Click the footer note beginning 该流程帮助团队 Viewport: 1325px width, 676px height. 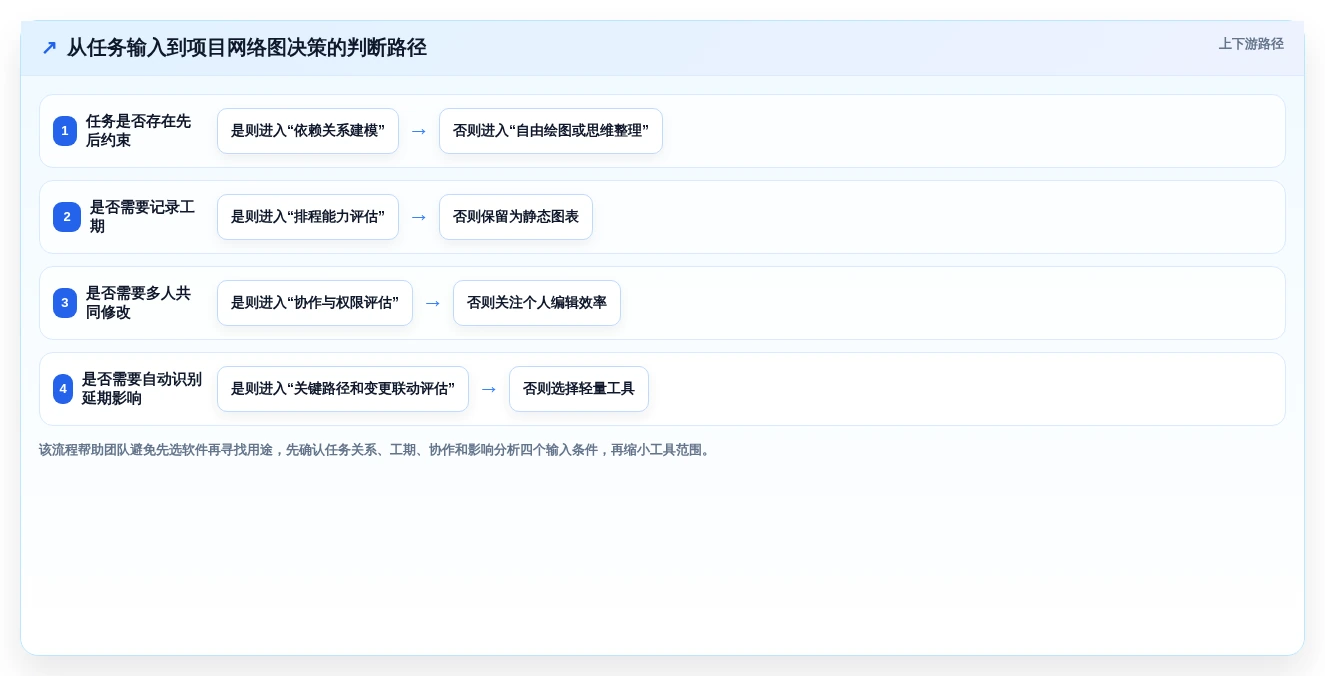pos(376,450)
